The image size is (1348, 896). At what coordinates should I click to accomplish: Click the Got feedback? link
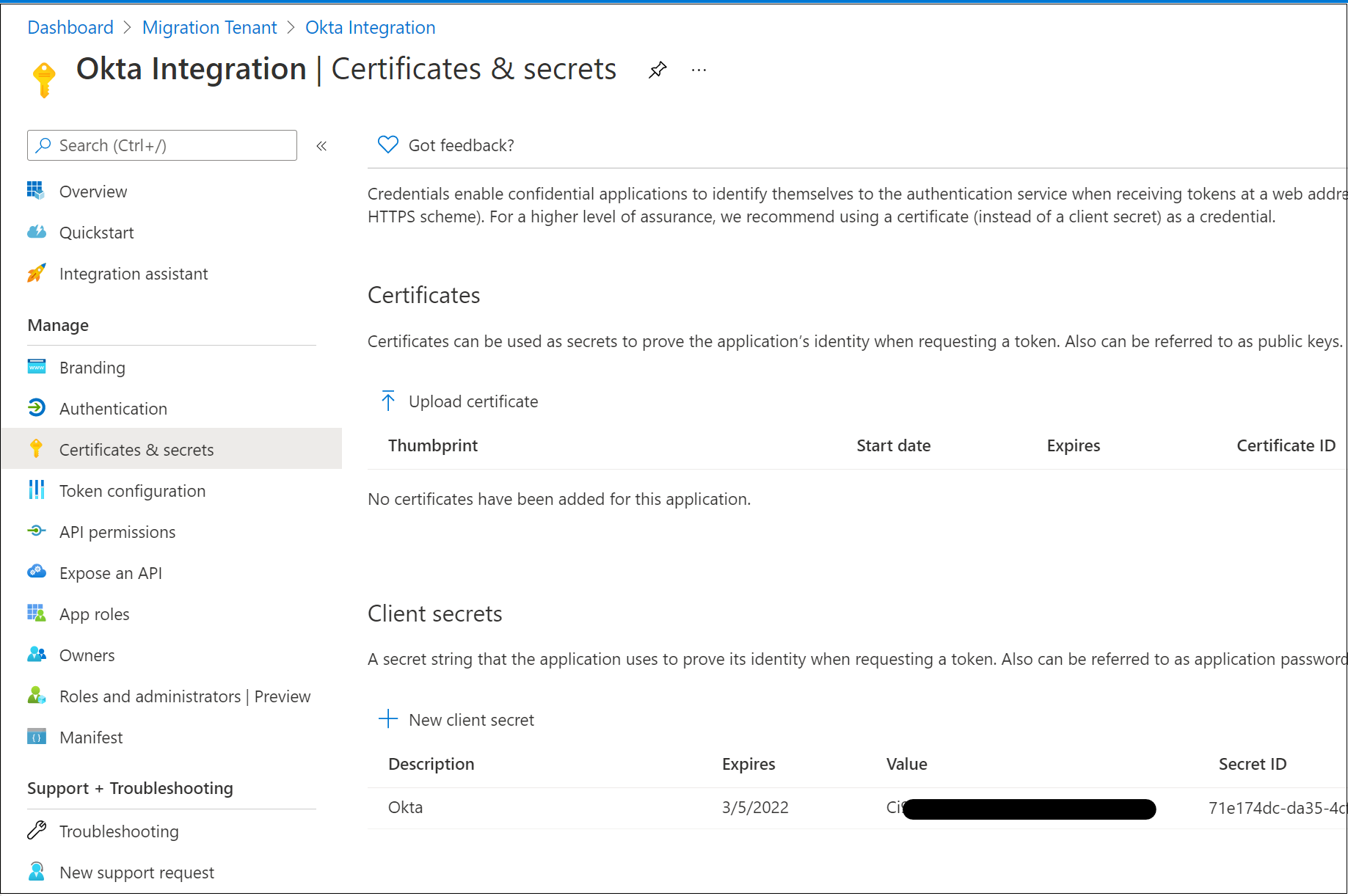pyautogui.click(x=461, y=145)
